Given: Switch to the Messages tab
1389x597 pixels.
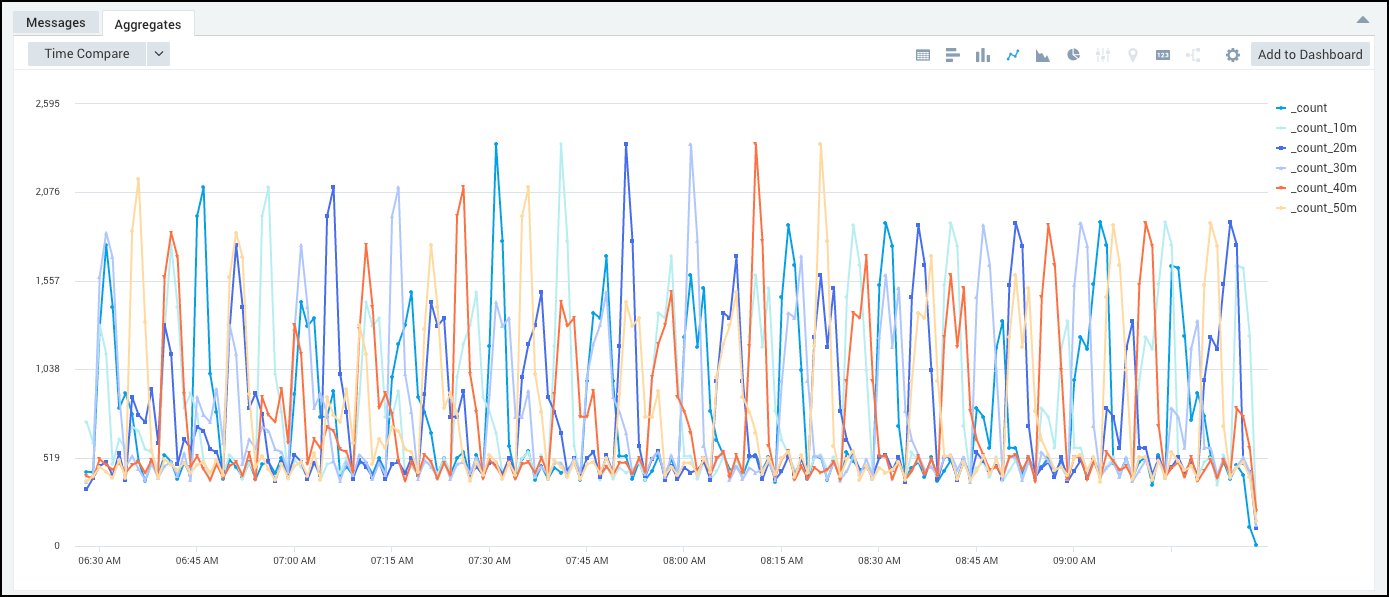Looking at the screenshot, I should [x=56, y=22].
